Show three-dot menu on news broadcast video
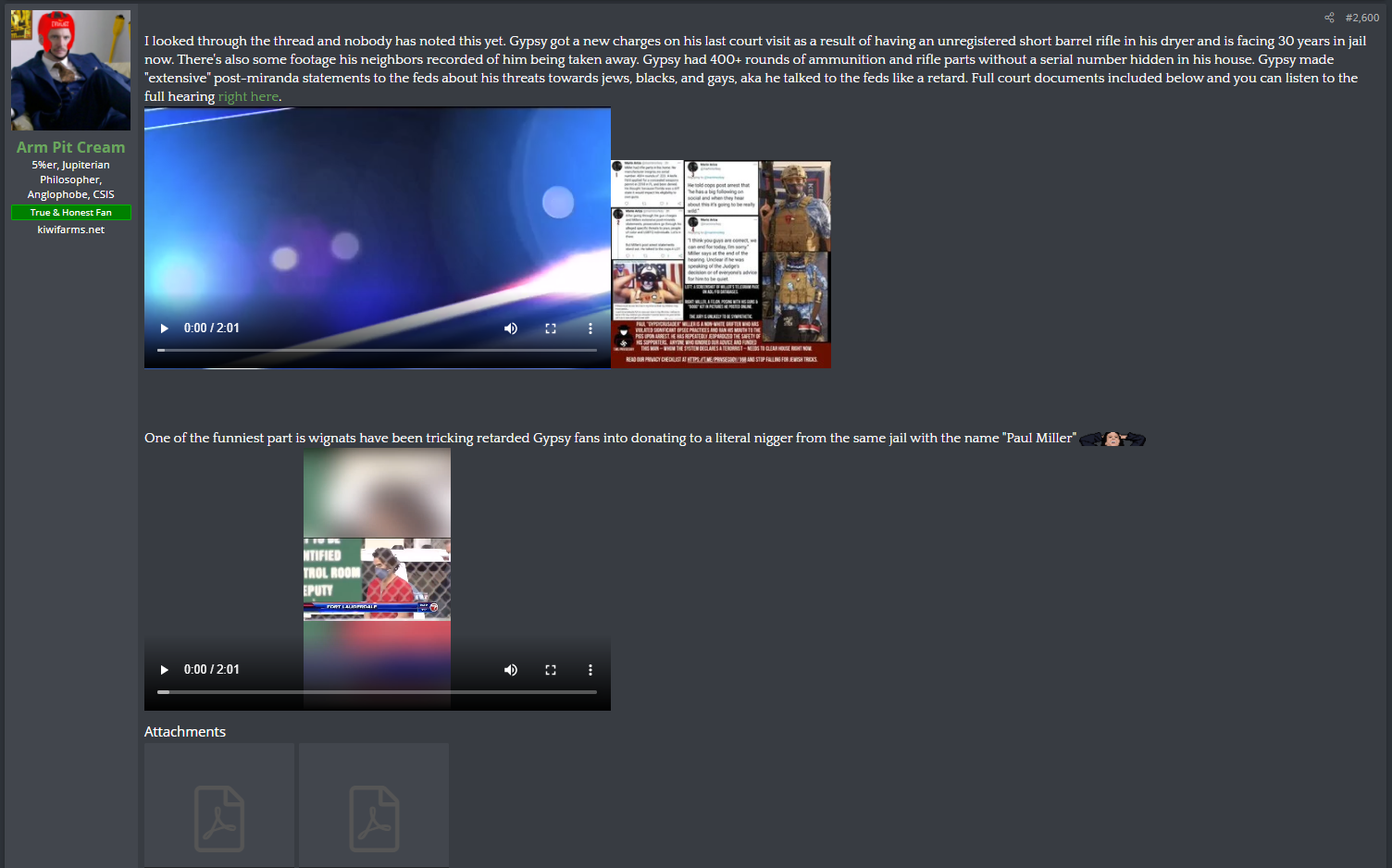Viewport: 1392px width, 868px height. (590, 670)
